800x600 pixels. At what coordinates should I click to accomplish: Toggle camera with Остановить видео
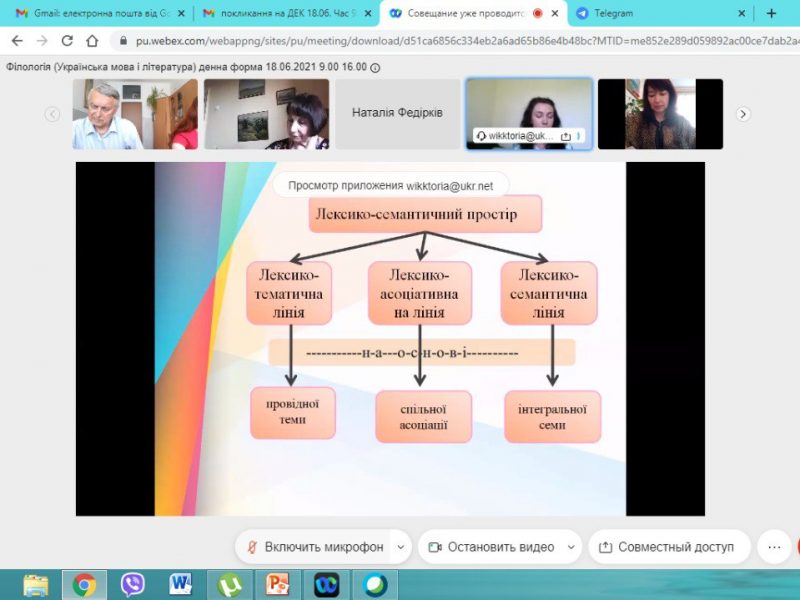[x=490, y=547]
